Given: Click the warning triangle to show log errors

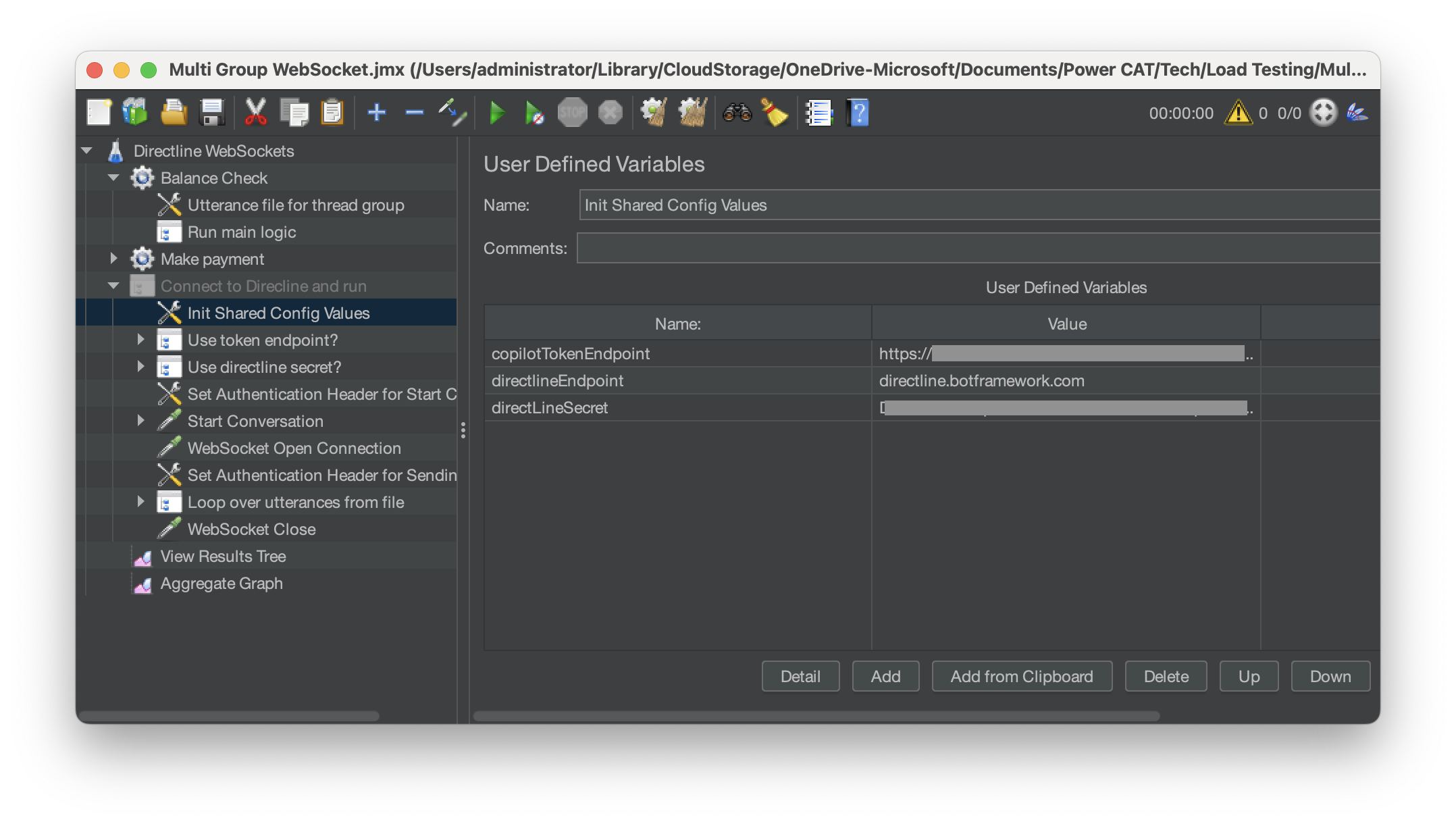Looking at the screenshot, I should (1238, 113).
